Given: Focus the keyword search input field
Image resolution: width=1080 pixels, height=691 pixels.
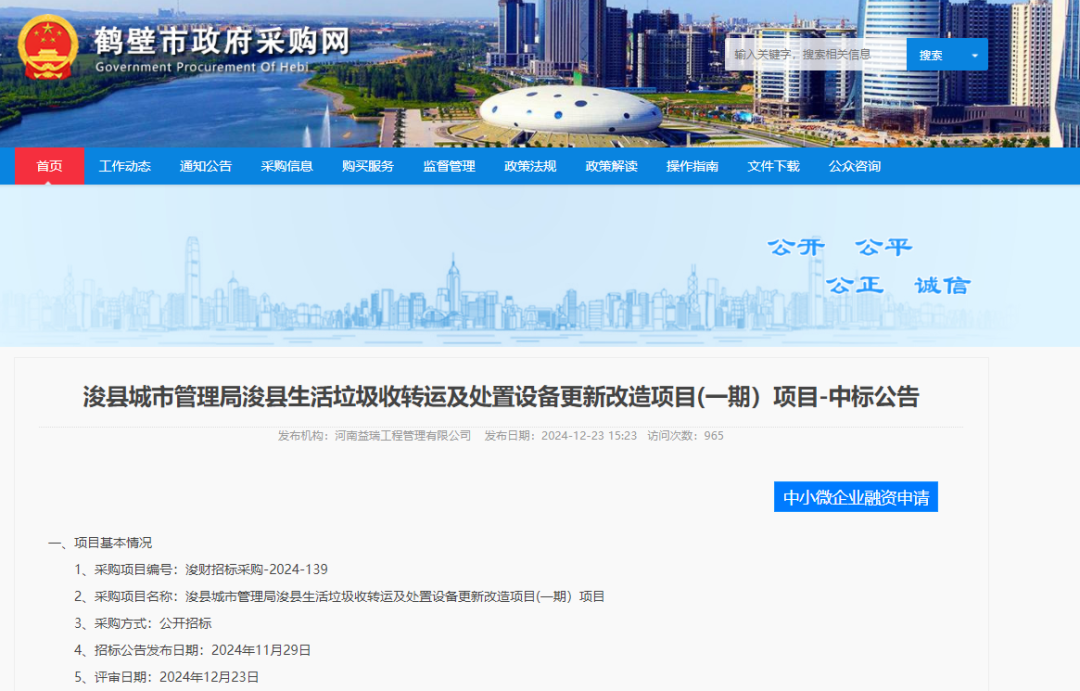Looking at the screenshot, I should tap(816, 54).
